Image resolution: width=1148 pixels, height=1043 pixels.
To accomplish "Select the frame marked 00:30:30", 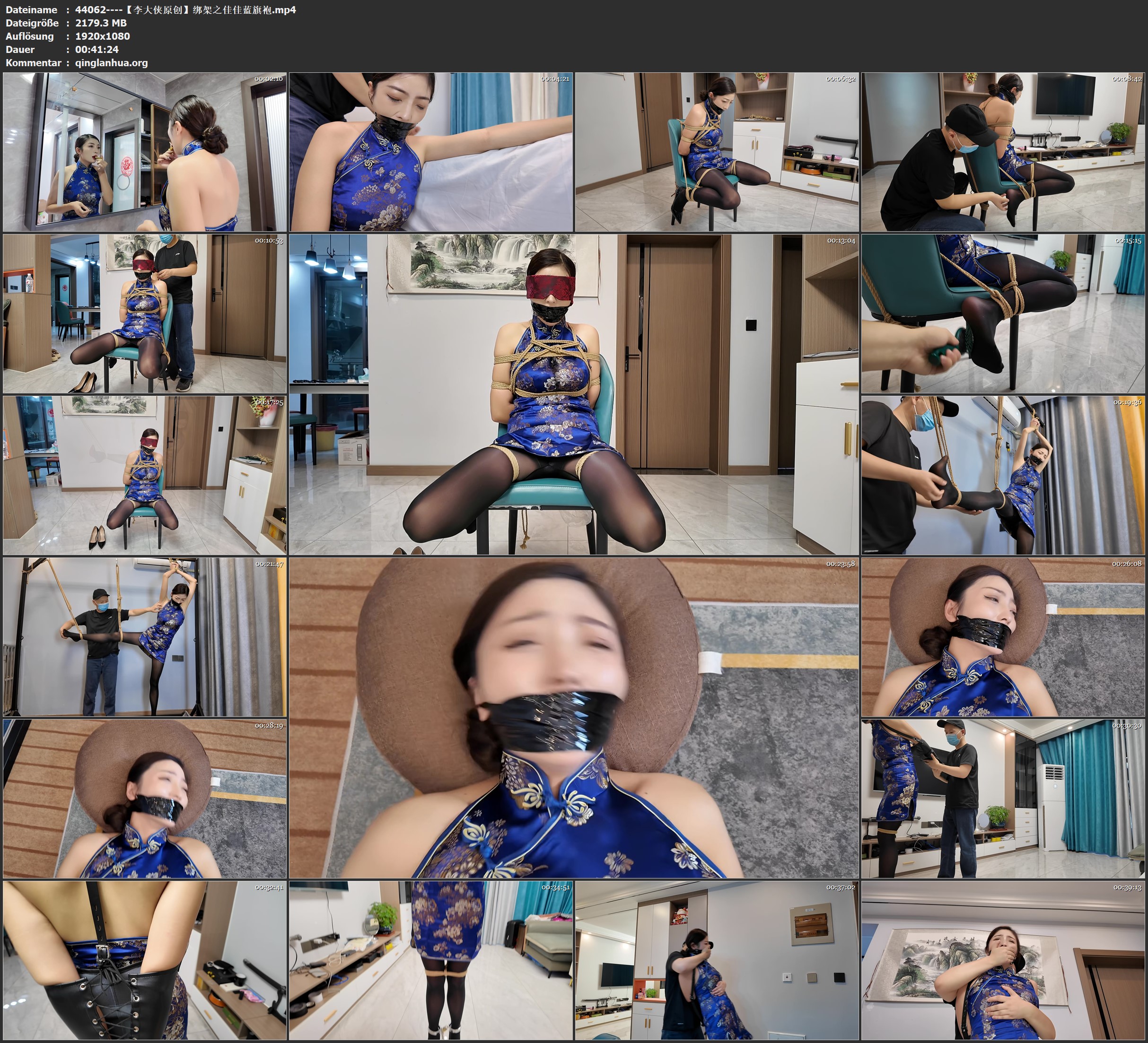I will [1003, 799].
